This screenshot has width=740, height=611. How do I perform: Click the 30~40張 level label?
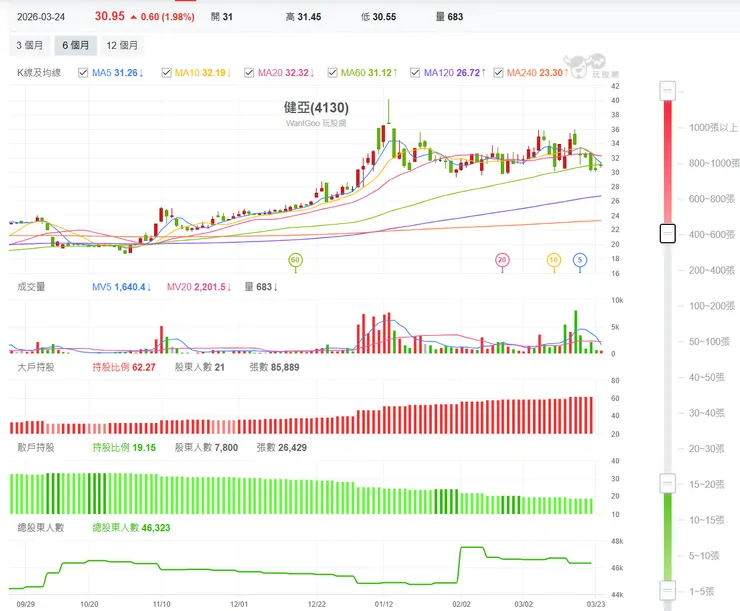(x=706, y=413)
